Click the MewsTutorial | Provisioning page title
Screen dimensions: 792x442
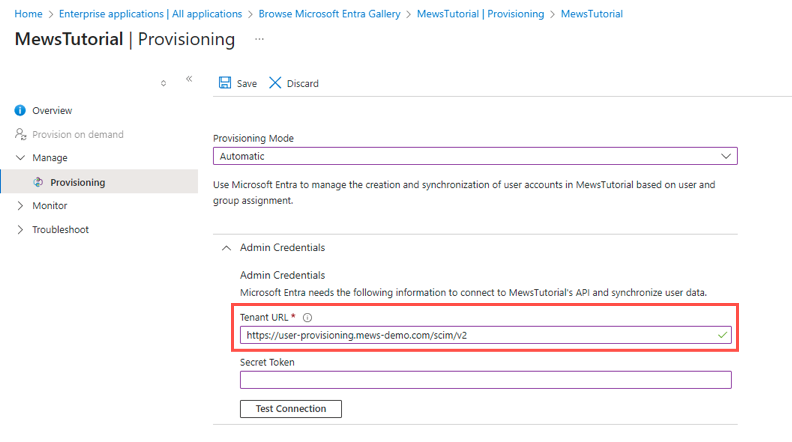(125, 39)
